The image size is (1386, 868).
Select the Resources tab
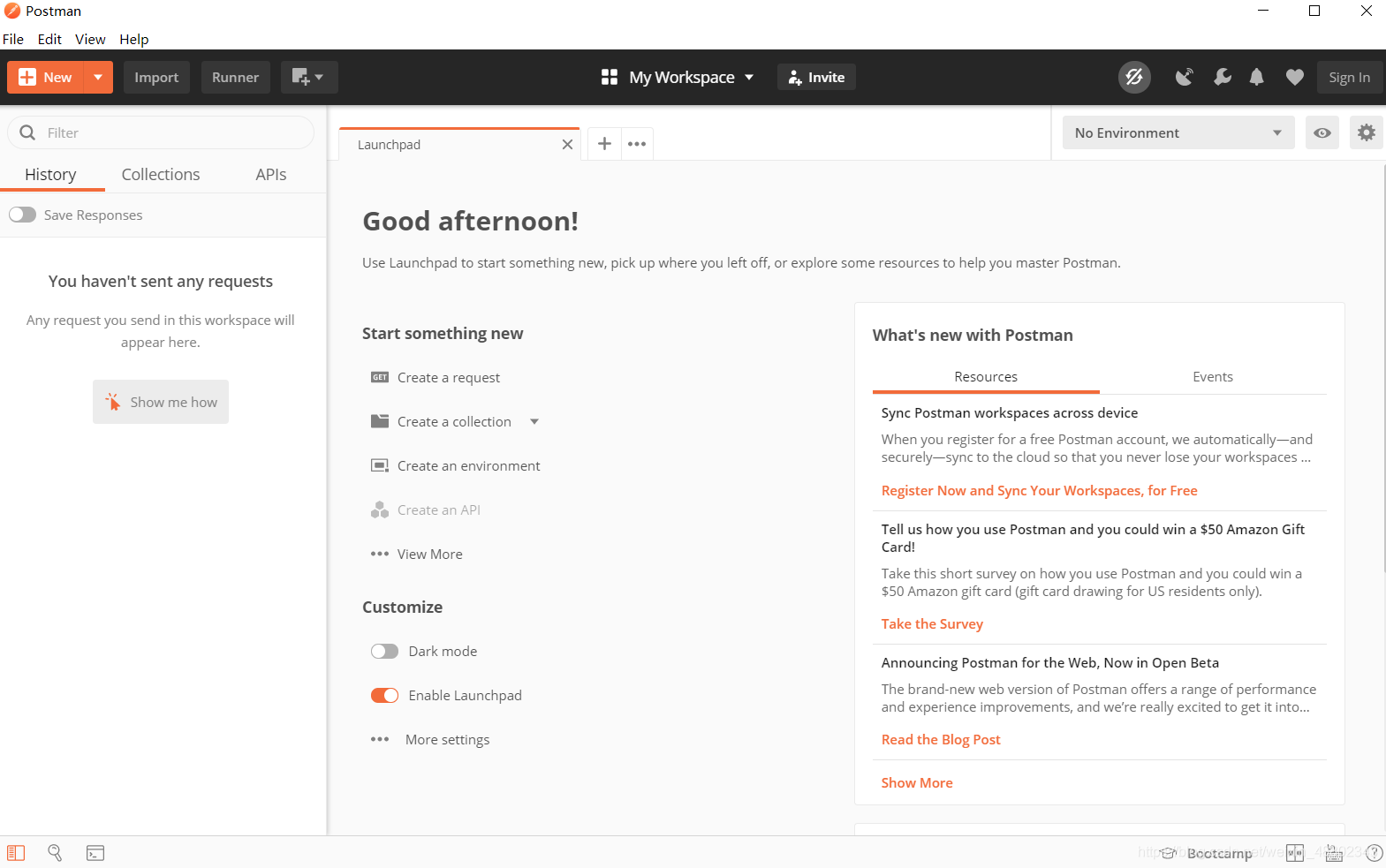coord(986,377)
